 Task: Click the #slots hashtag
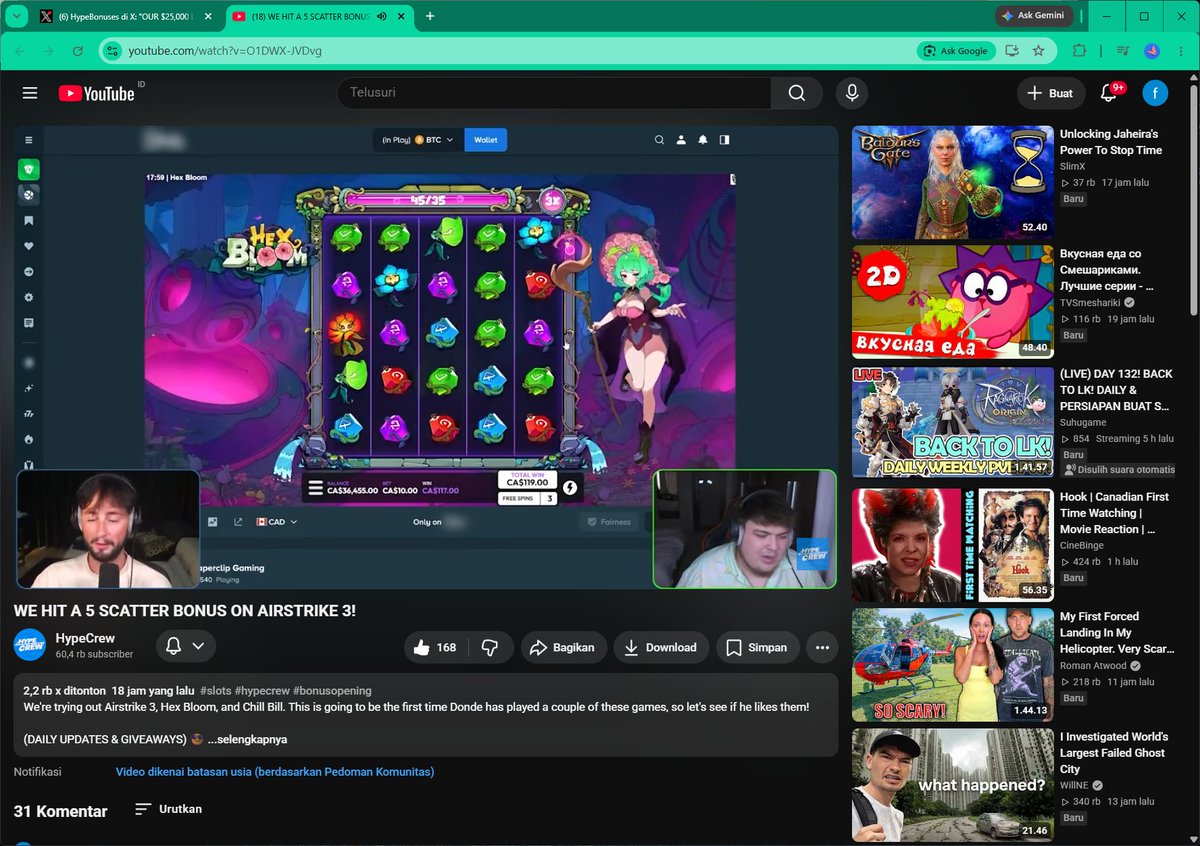click(x=218, y=691)
